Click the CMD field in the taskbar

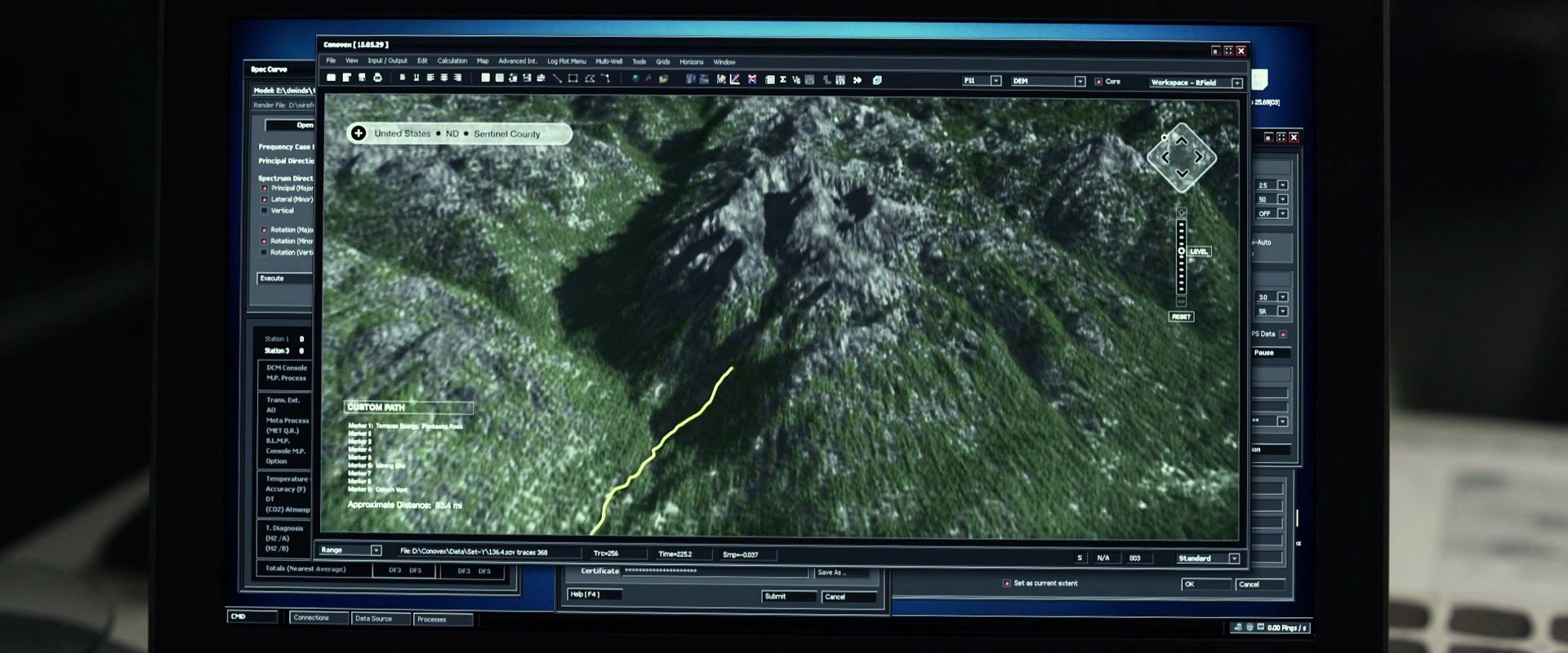coord(252,616)
